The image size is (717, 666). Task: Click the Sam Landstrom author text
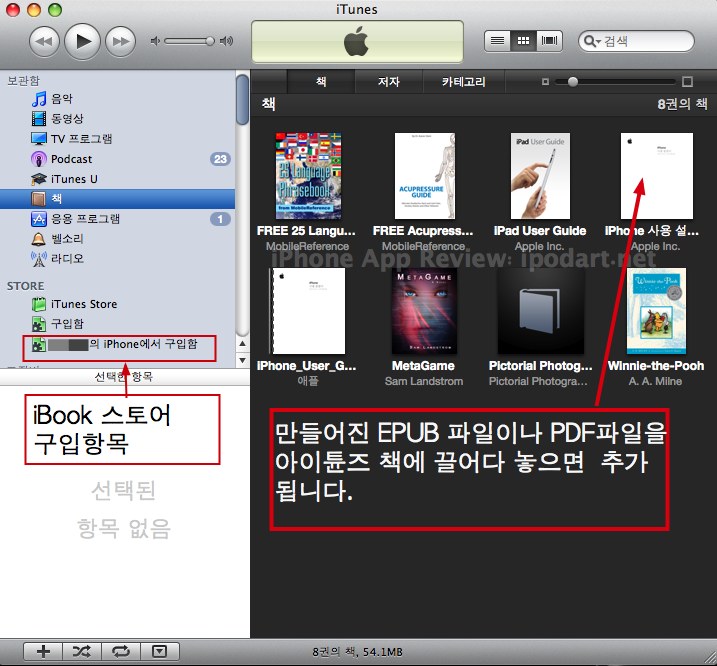424,381
